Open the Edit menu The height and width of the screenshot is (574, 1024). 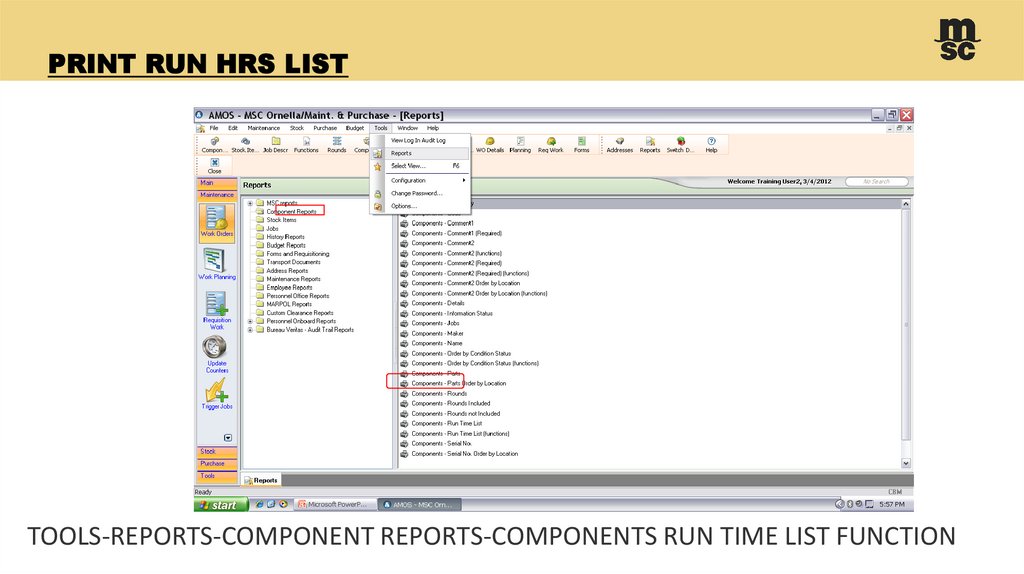click(232, 128)
